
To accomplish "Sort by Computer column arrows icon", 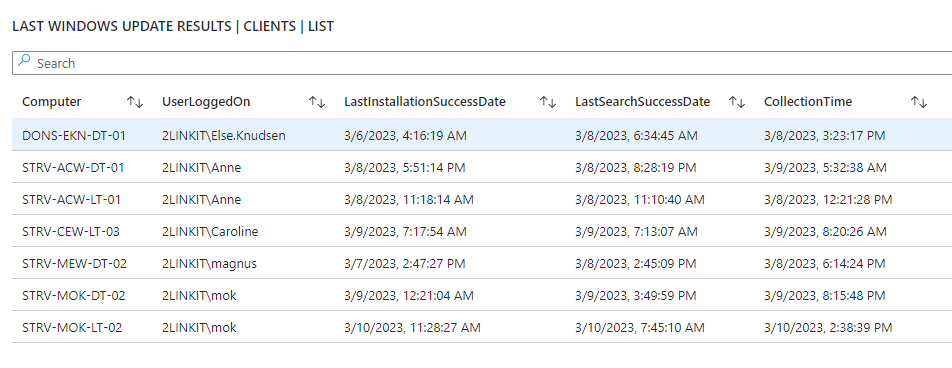I will 135,102.
